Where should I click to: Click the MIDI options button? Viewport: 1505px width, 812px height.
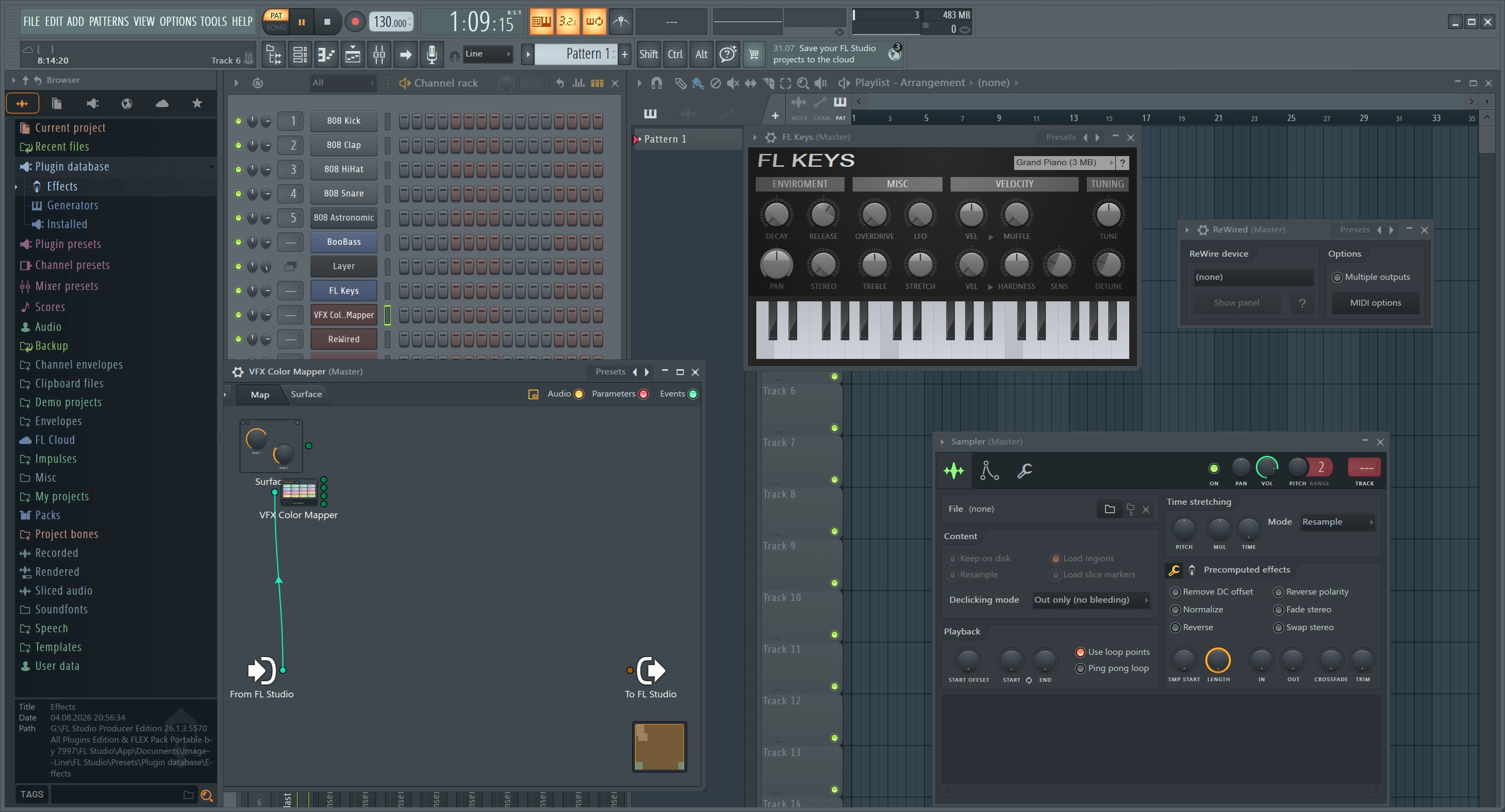(x=1375, y=302)
